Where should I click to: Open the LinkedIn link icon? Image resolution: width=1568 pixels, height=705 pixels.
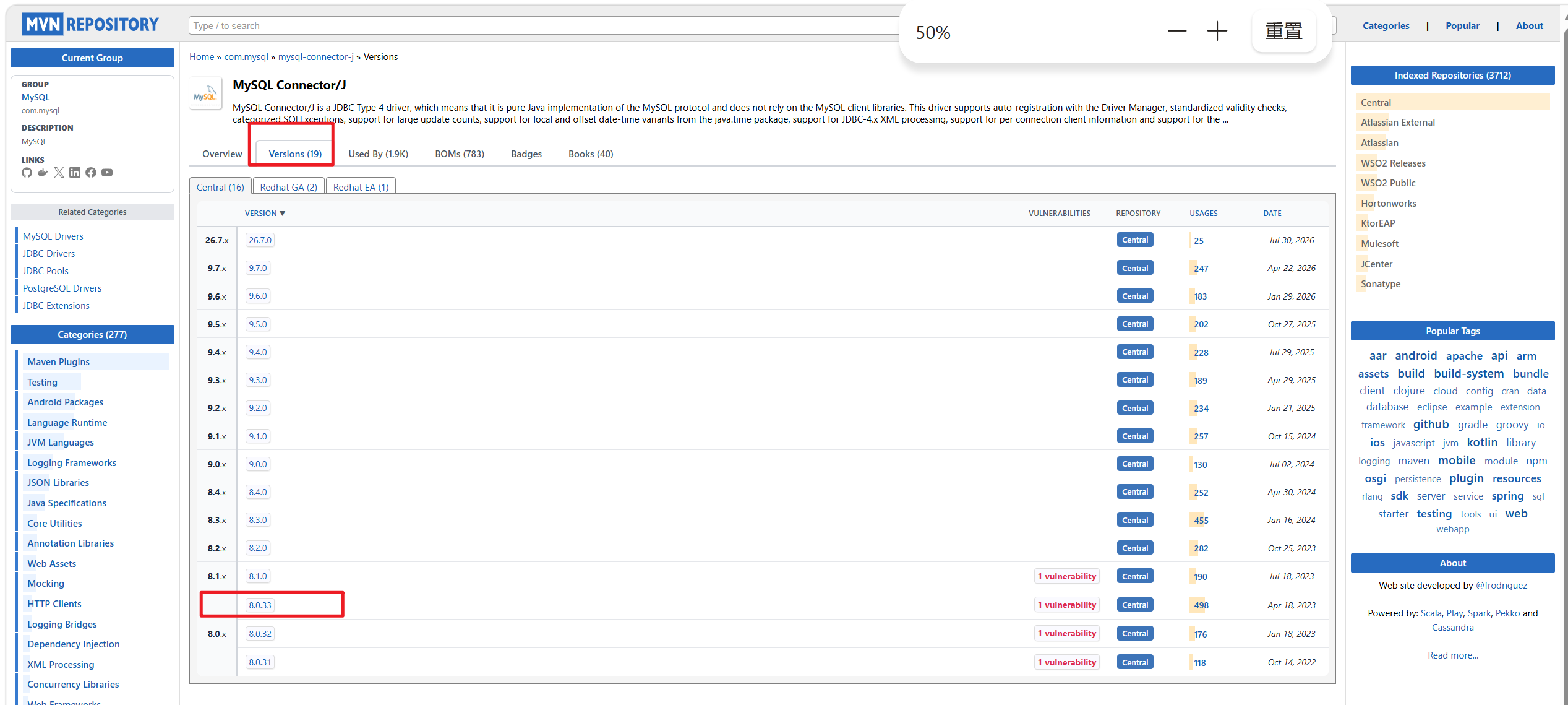[75, 173]
